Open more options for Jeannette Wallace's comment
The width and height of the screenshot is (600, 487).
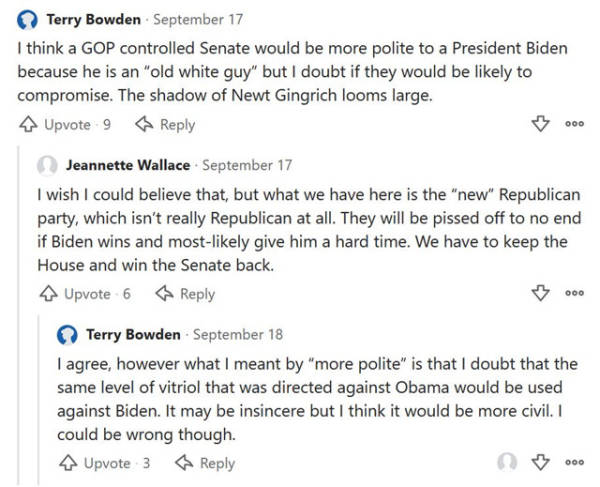pos(574,294)
